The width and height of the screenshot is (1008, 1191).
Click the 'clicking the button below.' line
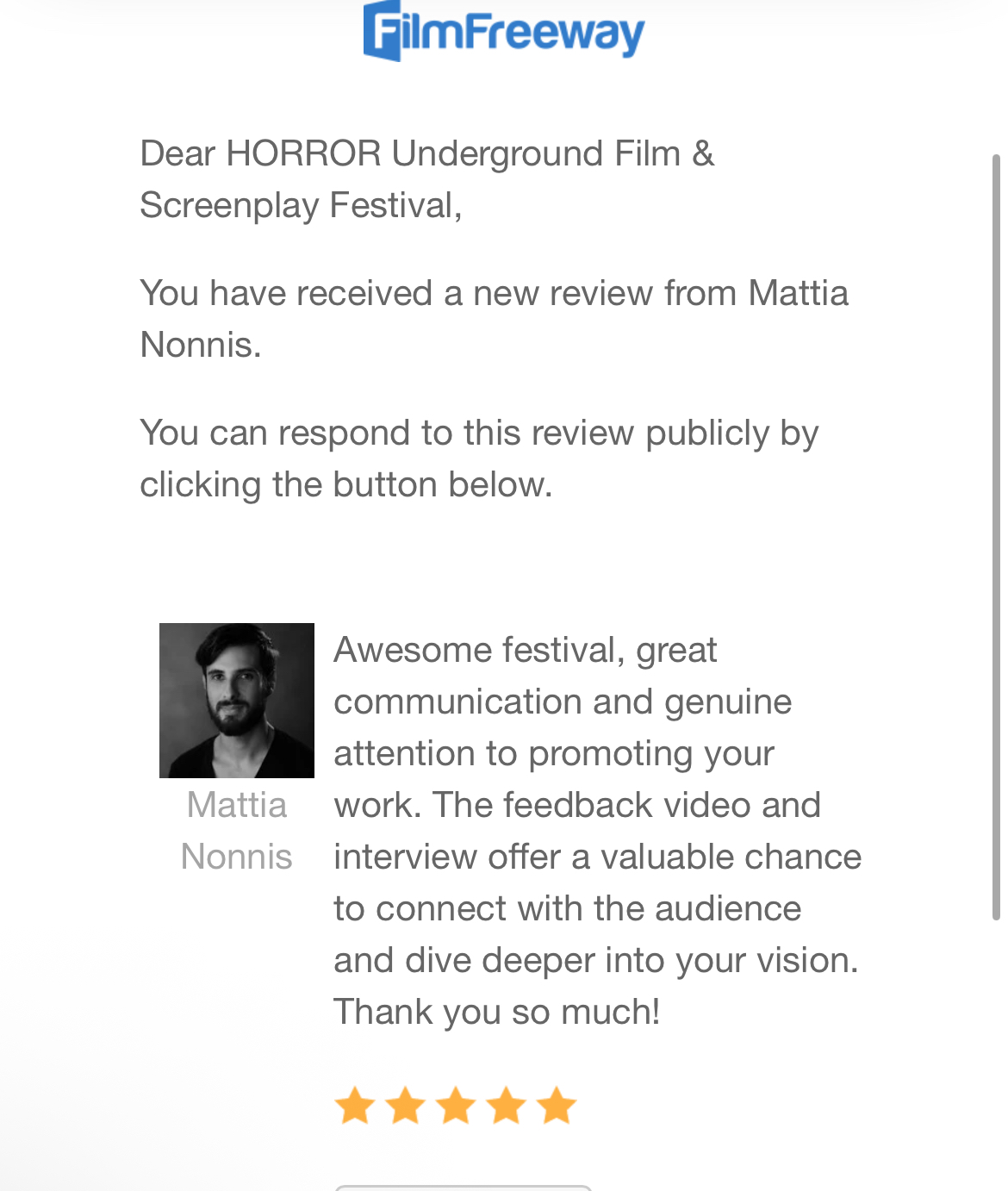[x=345, y=484]
